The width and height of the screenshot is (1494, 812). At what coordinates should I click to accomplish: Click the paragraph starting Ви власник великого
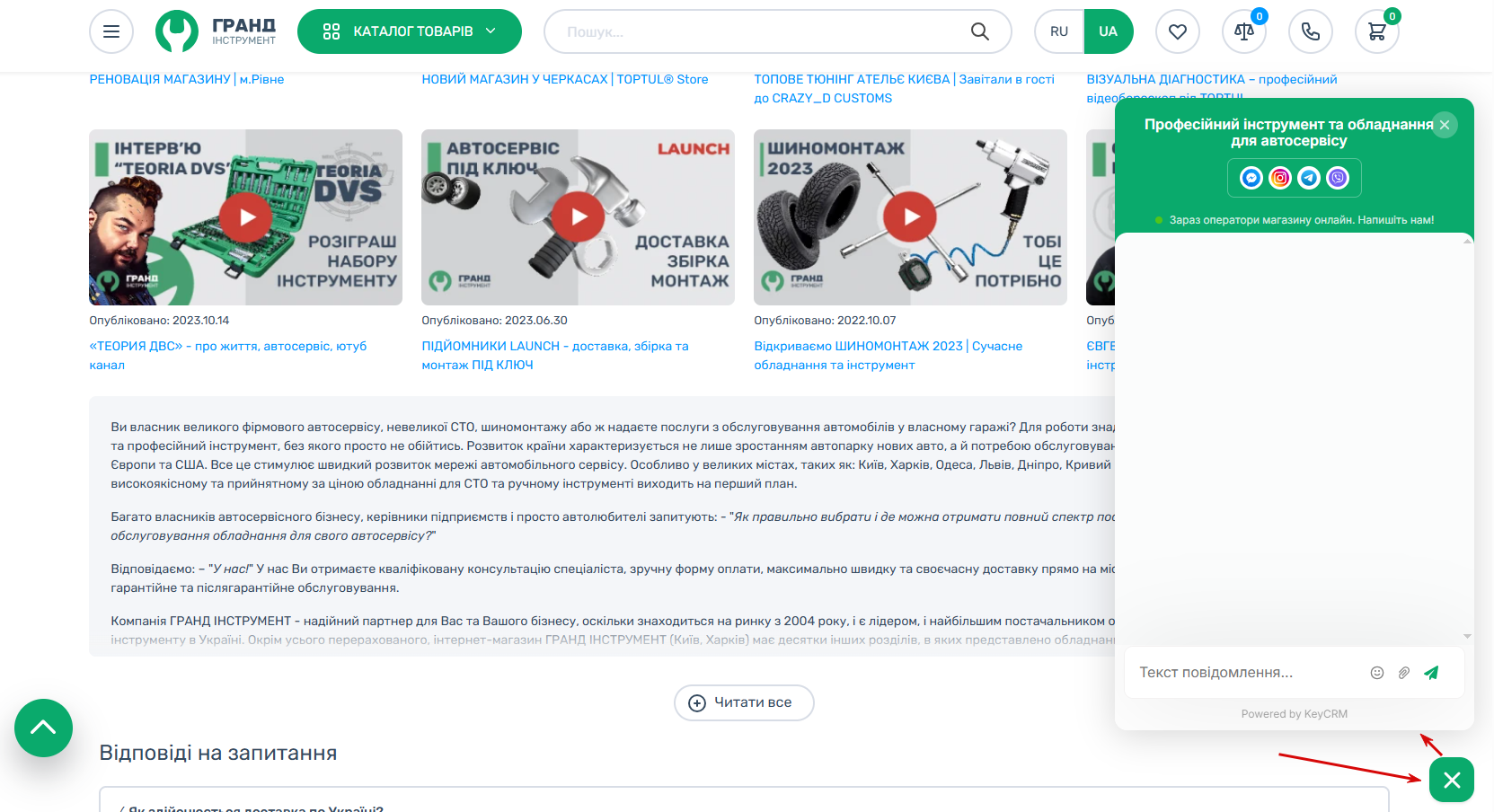(x=613, y=455)
